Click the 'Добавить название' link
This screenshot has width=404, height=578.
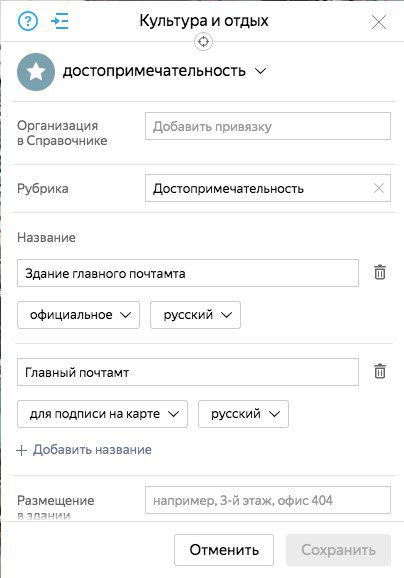click(92, 450)
